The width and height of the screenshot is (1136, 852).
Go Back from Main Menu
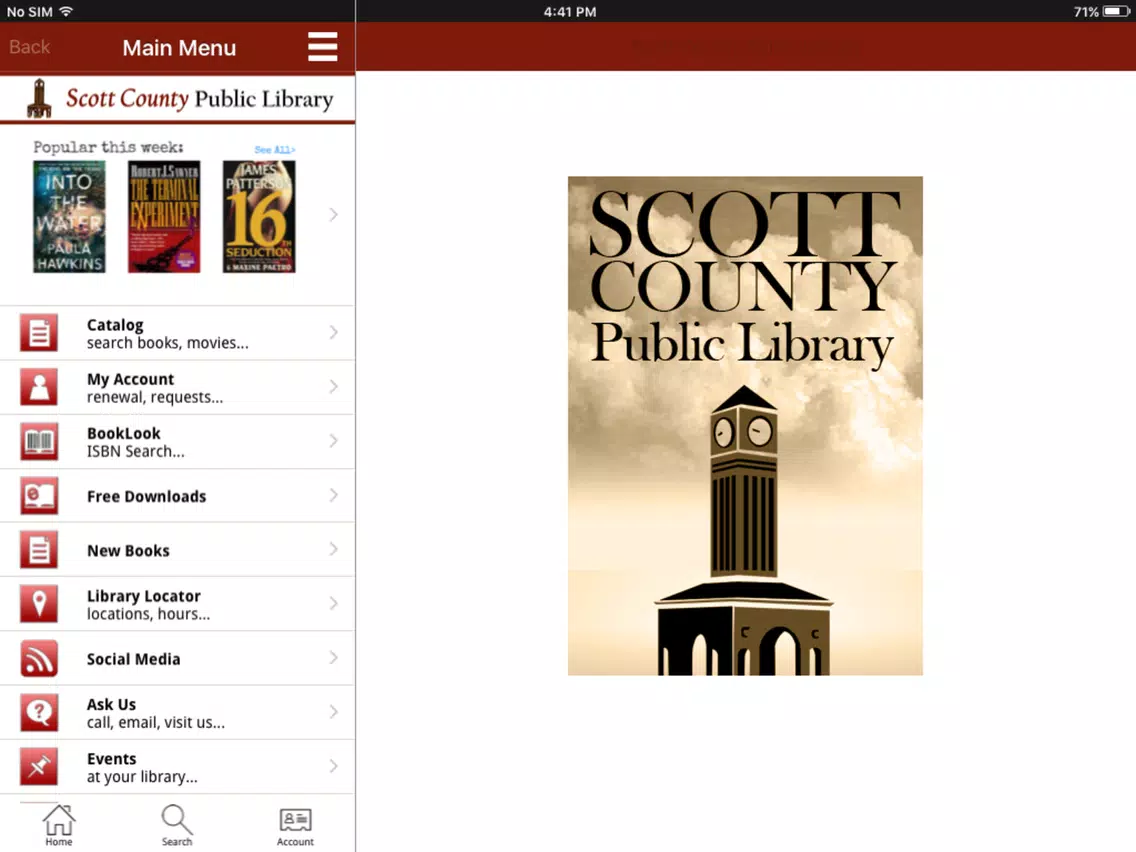click(x=30, y=47)
